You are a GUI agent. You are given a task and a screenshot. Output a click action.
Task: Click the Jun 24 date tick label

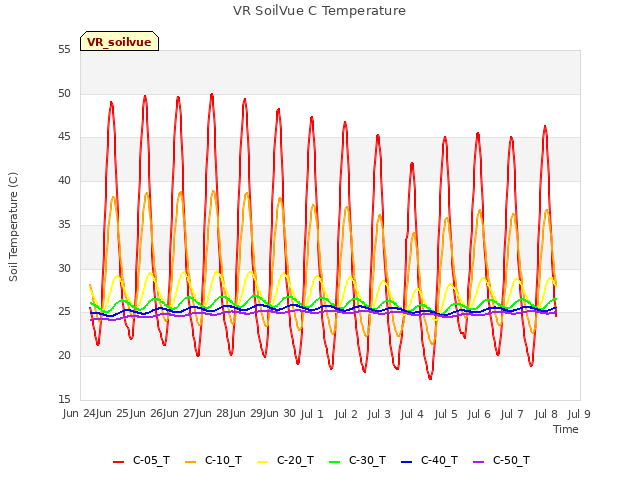pyautogui.click(x=79, y=414)
